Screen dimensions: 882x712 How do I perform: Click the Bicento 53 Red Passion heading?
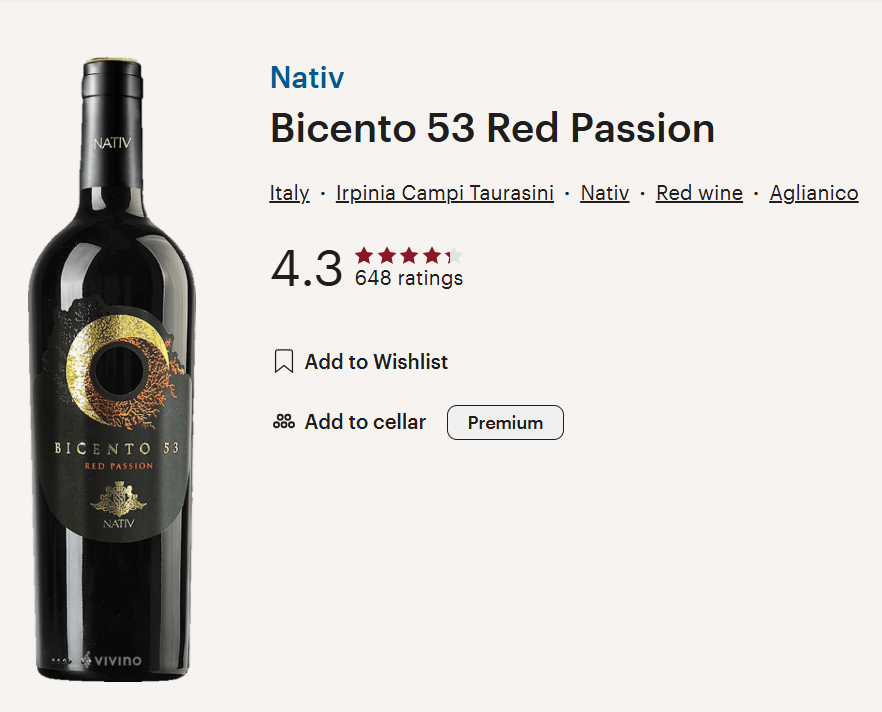tap(493, 129)
